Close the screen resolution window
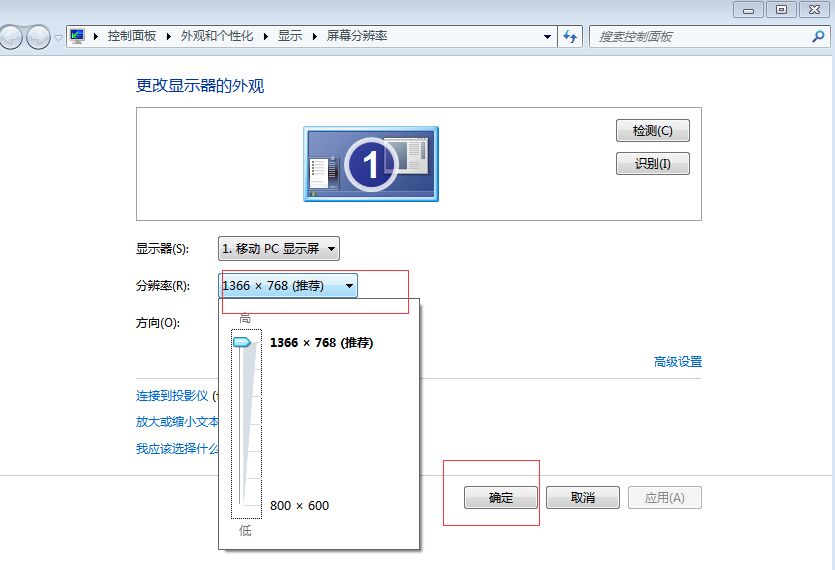This screenshot has width=835, height=570. (814, 10)
